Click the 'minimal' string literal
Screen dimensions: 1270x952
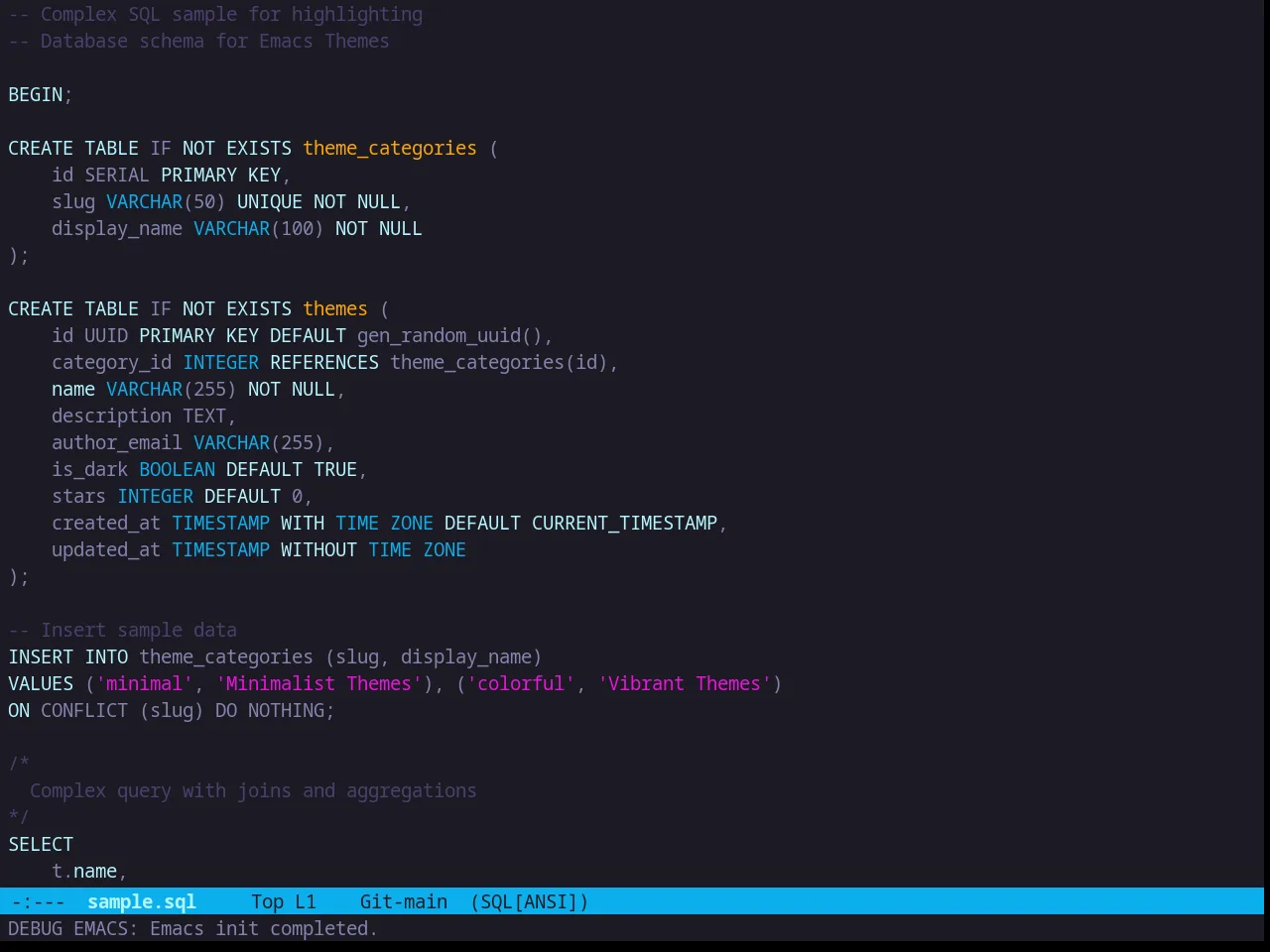[144, 683]
